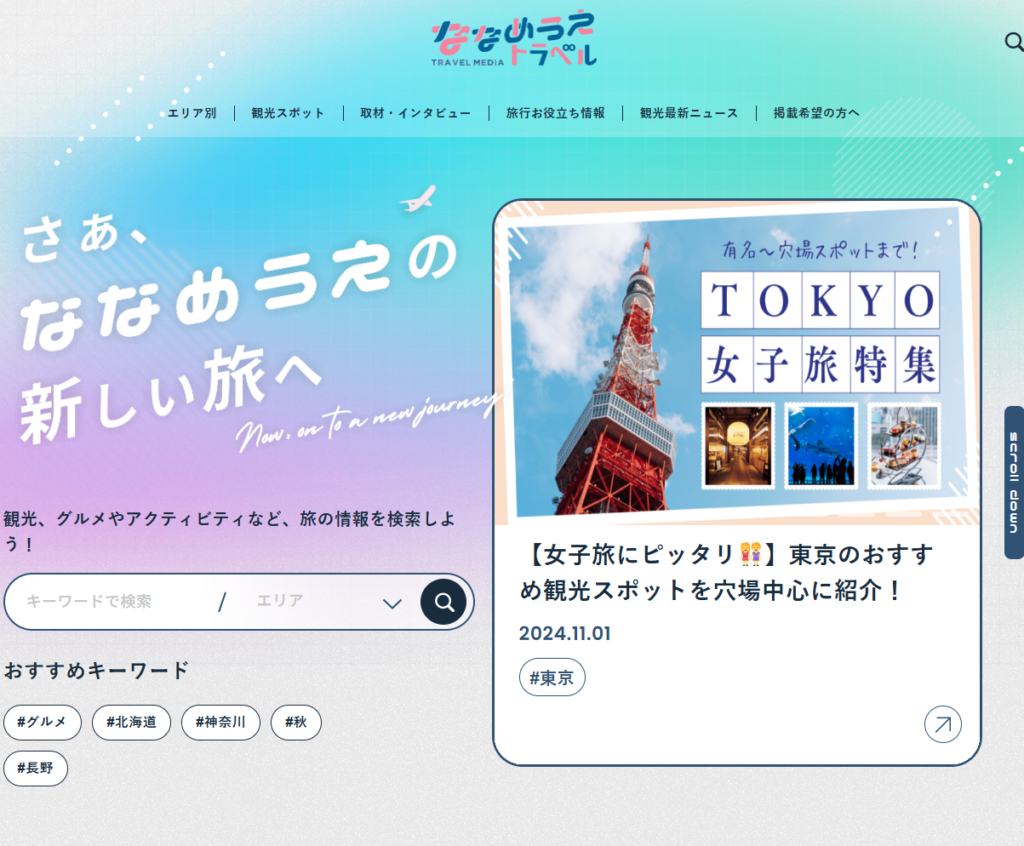Open the 観光スポット navigation menu
Image resolution: width=1024 pixels, height=846 pixels.
287,113
